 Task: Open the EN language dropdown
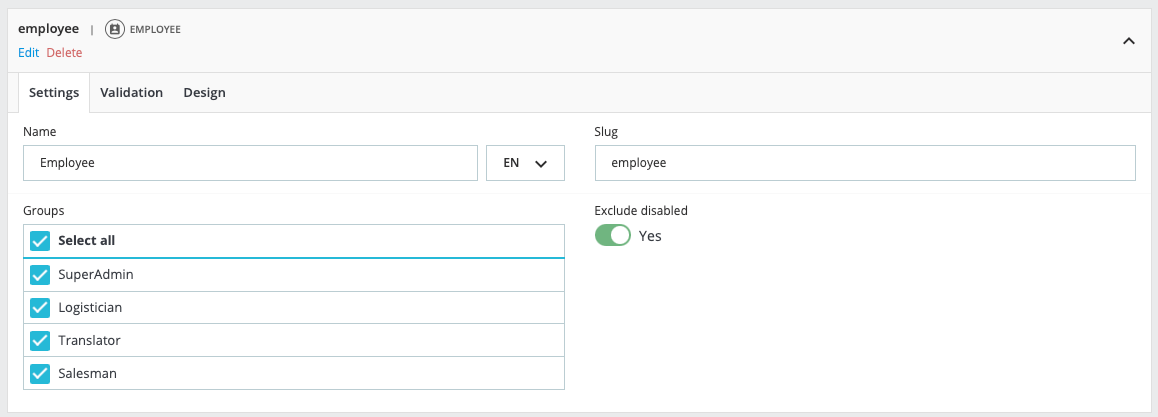click(x=525, y=163)
